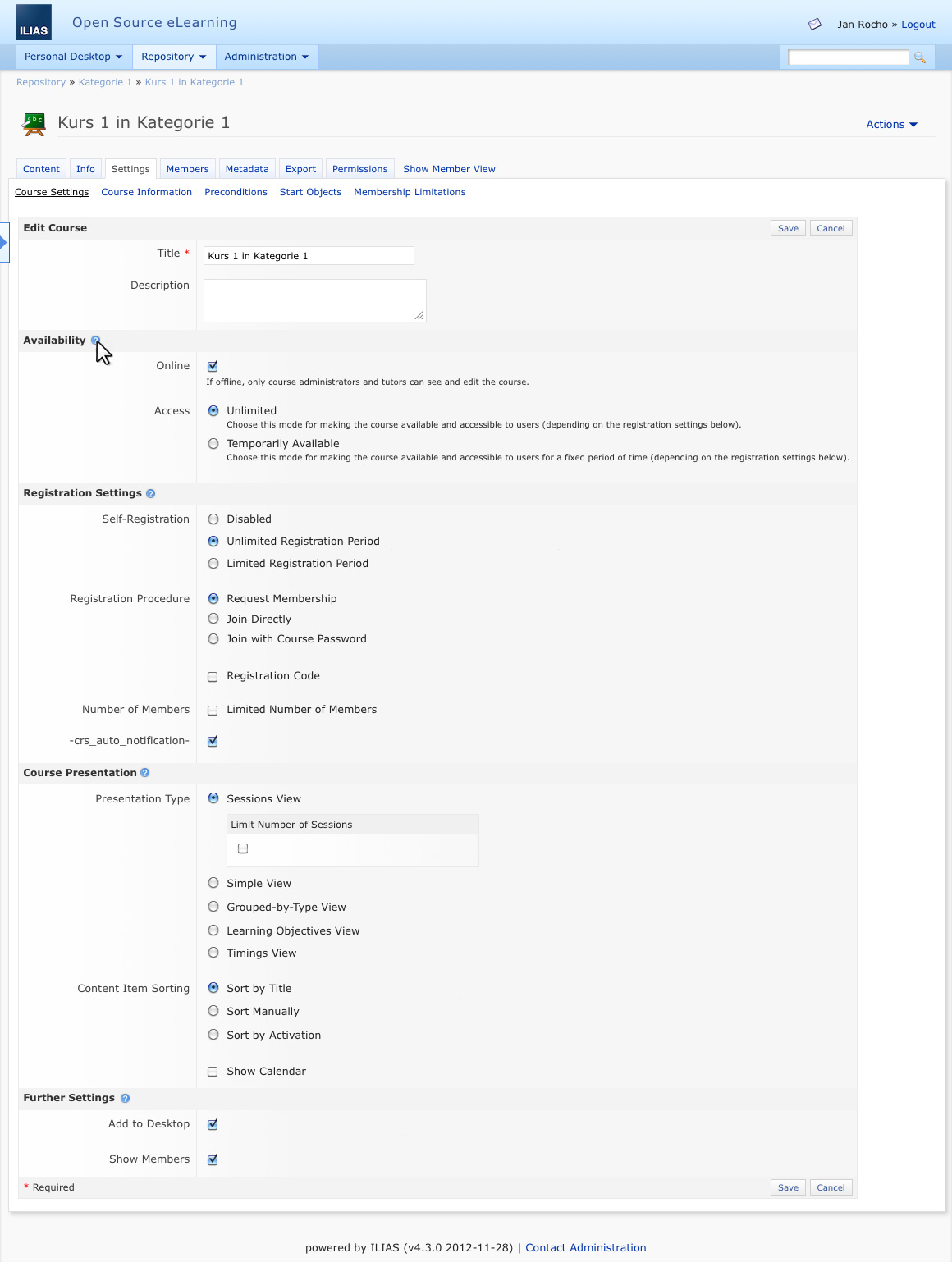
Task: Open Contact Administration link
Action: coord(586,1247)
